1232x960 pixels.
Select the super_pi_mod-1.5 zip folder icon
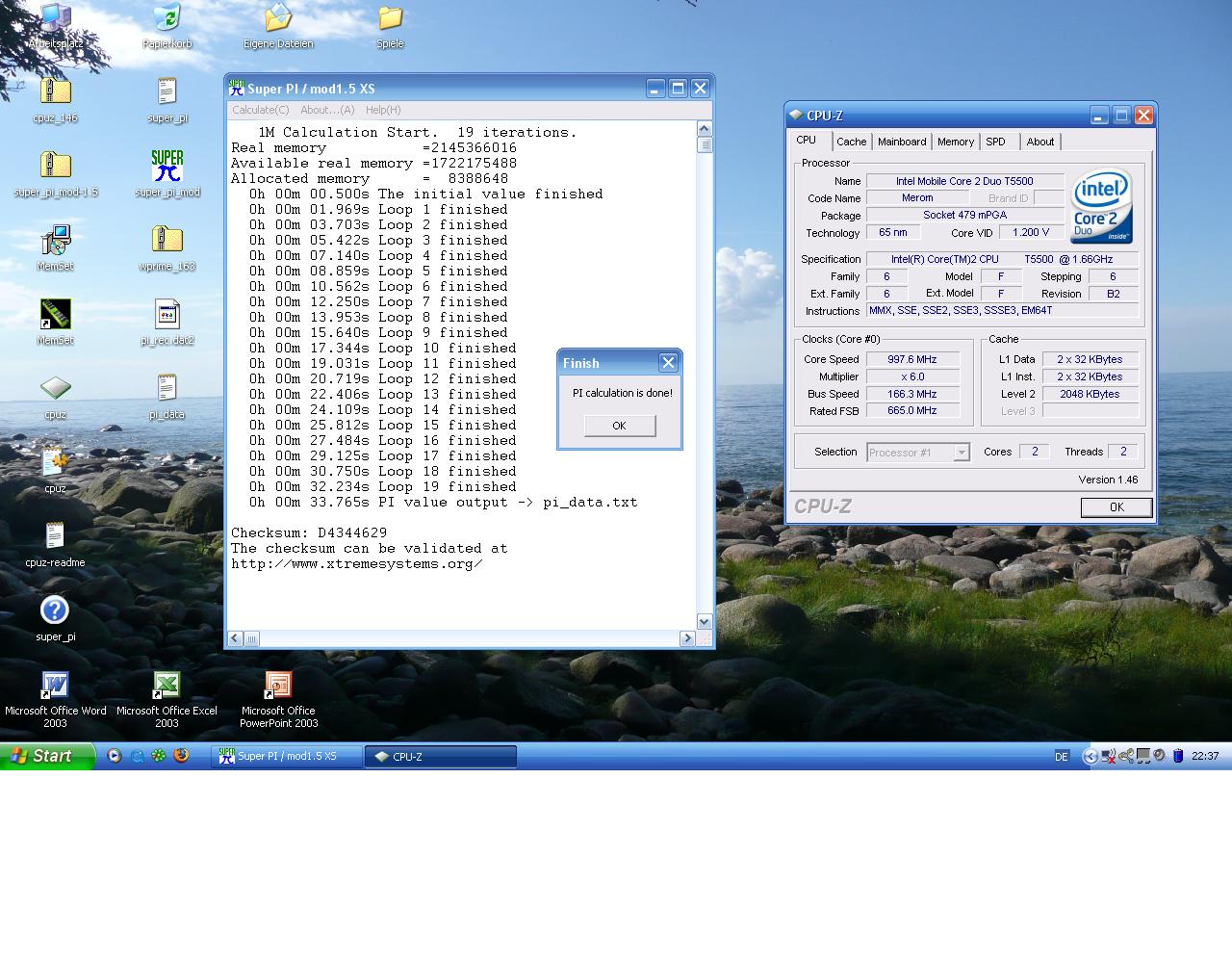click(x=55, y=167)
